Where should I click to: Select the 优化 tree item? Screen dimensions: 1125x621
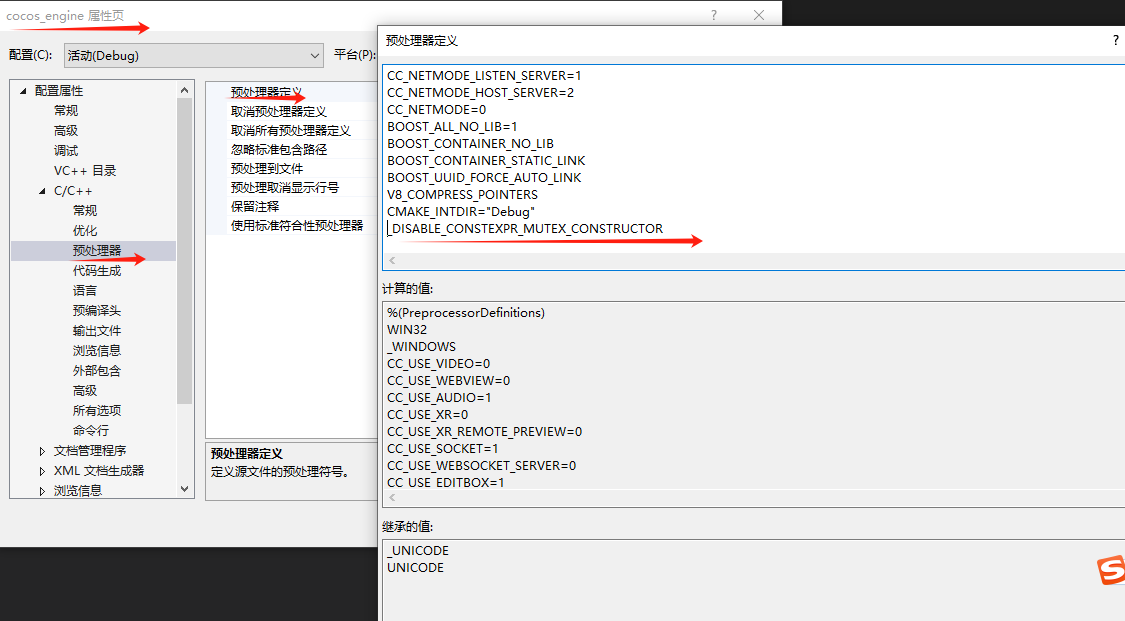coord(85,231)
